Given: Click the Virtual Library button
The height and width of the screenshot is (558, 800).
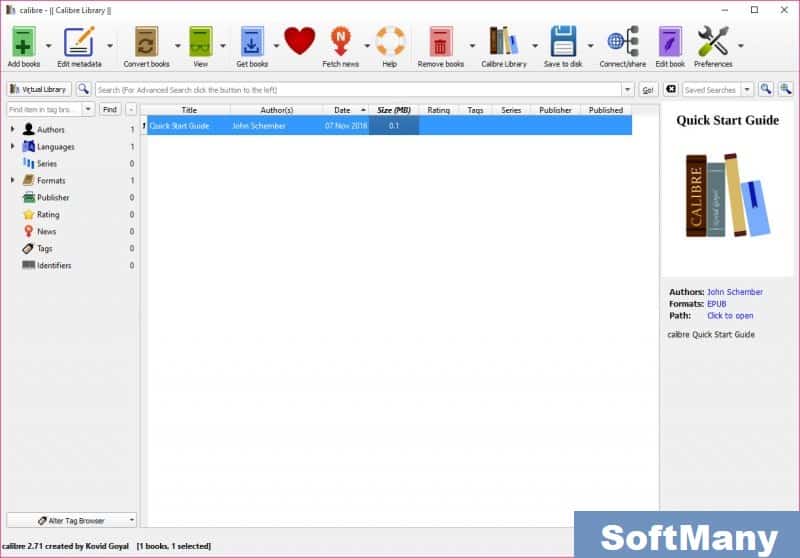Looking at the screenshot, I should pos(39,89).
